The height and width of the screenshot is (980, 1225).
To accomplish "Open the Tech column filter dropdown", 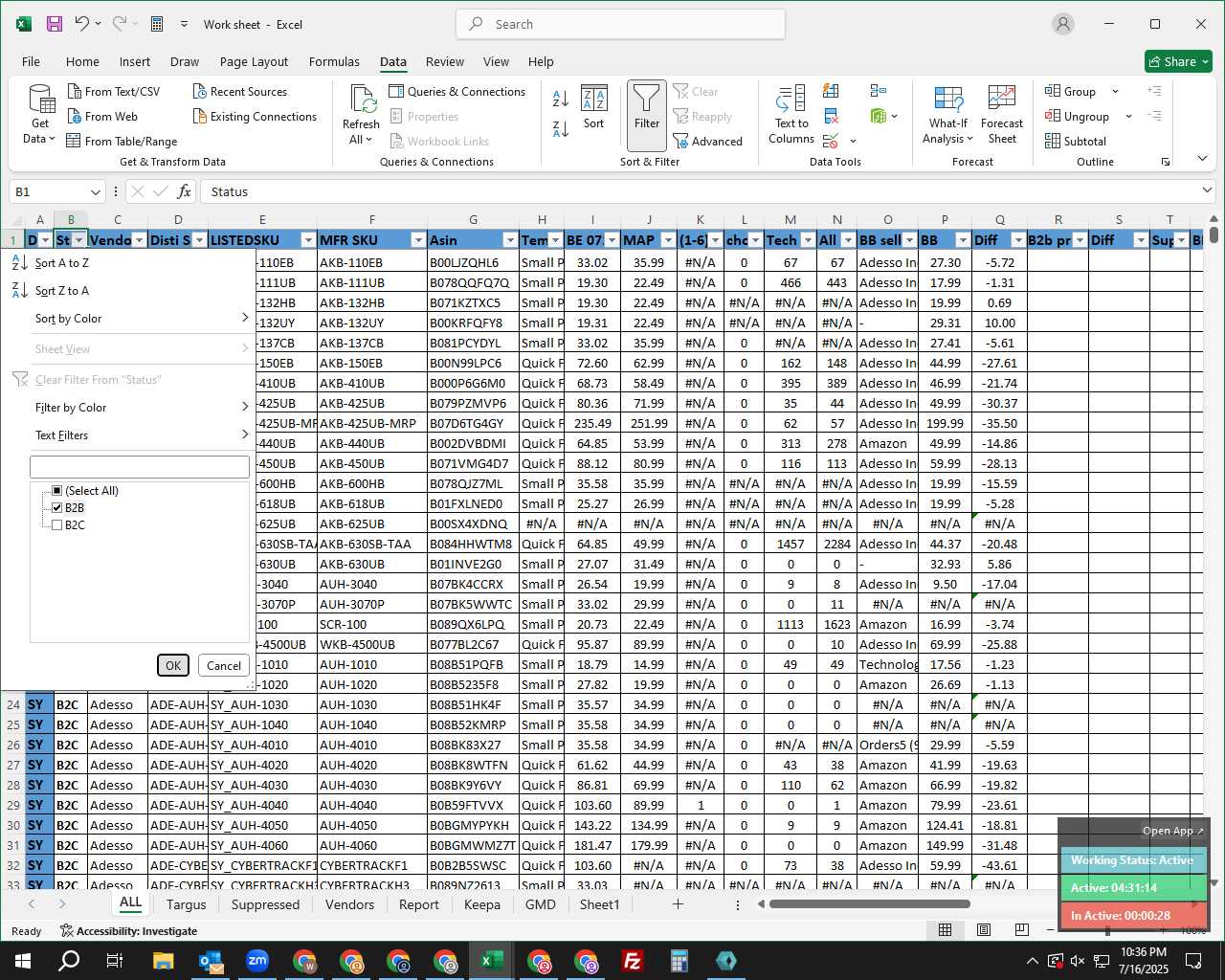I will click(x=808, y=240).
